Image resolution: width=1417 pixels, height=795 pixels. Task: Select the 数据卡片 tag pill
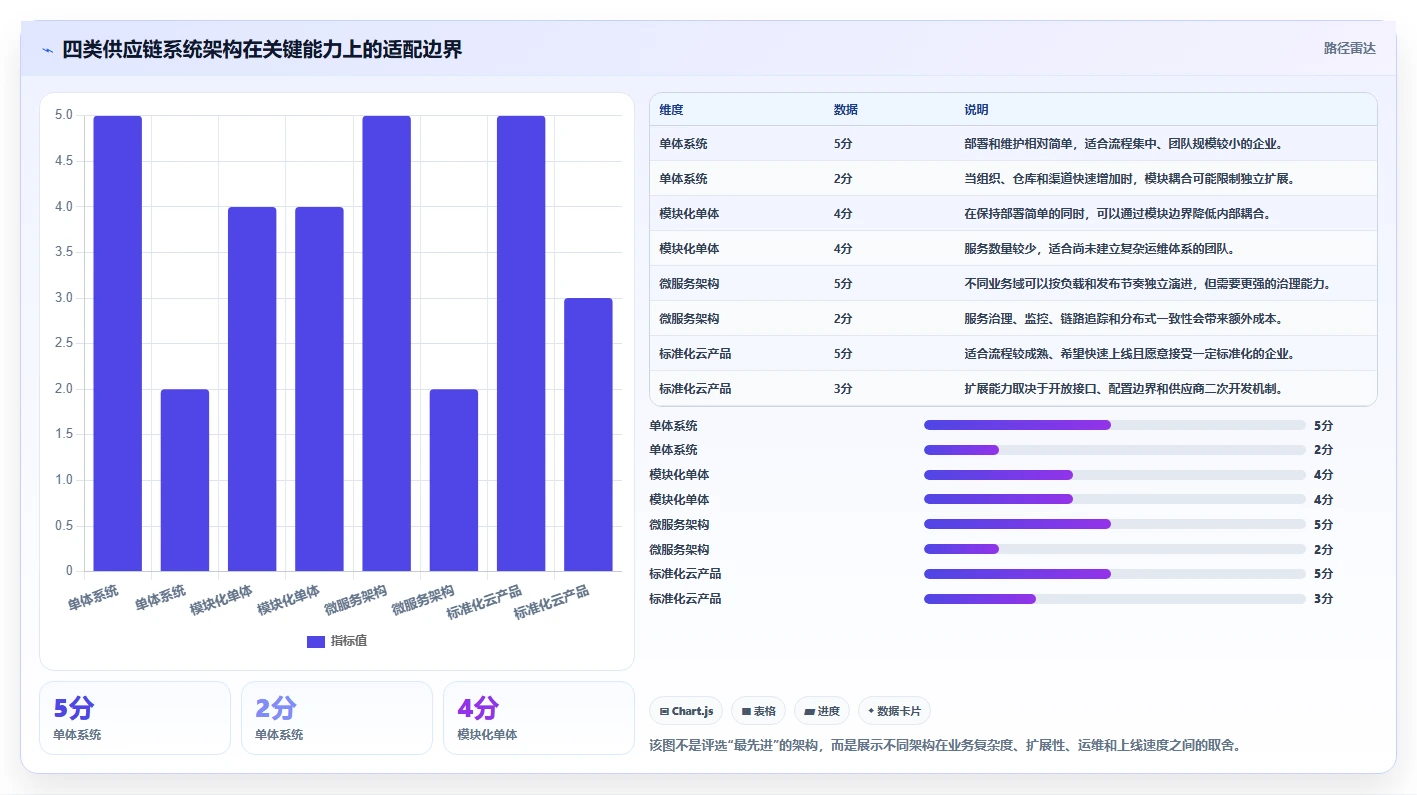895,711
